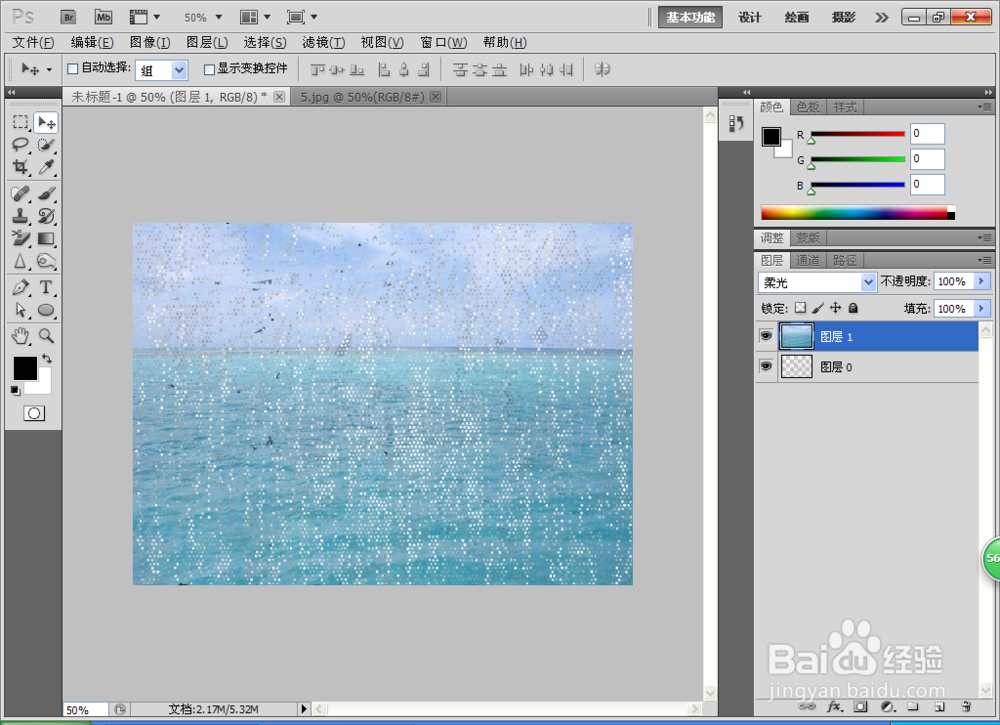Switch to the 5.jpg document tab

click(x=362, y=97)
